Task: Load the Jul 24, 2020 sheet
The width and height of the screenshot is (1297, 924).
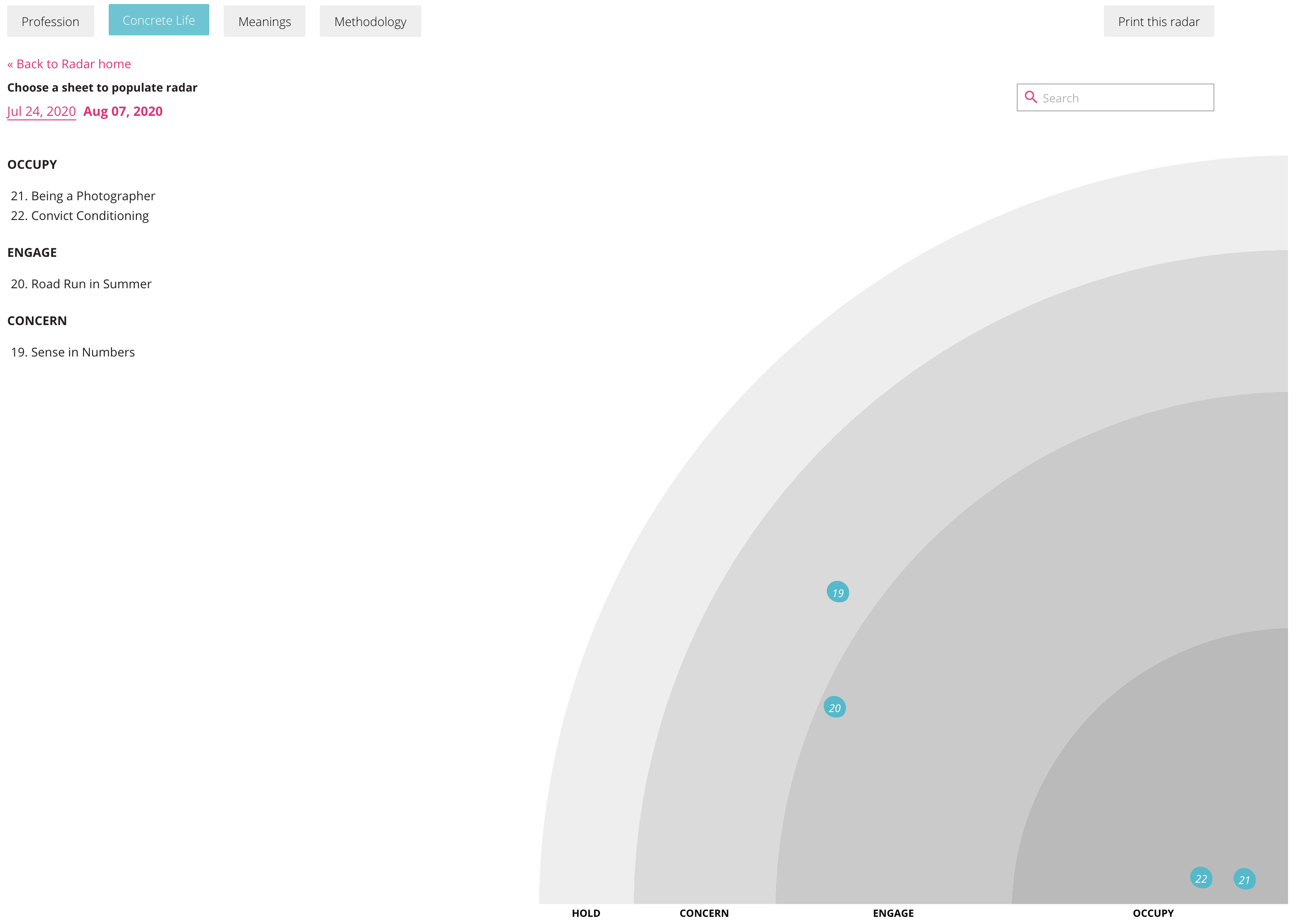Action: click(x=41, y=111)
